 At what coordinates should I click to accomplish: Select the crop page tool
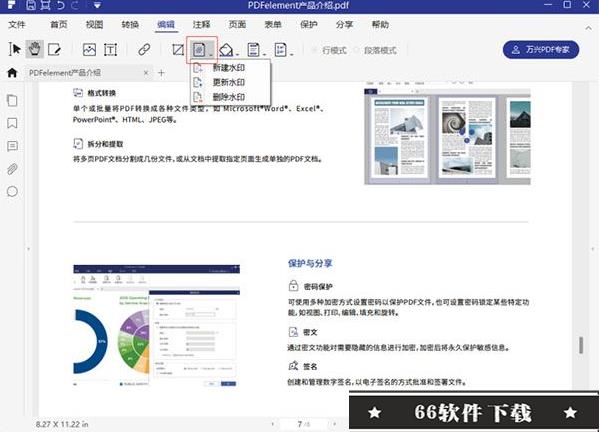[178, 50]
